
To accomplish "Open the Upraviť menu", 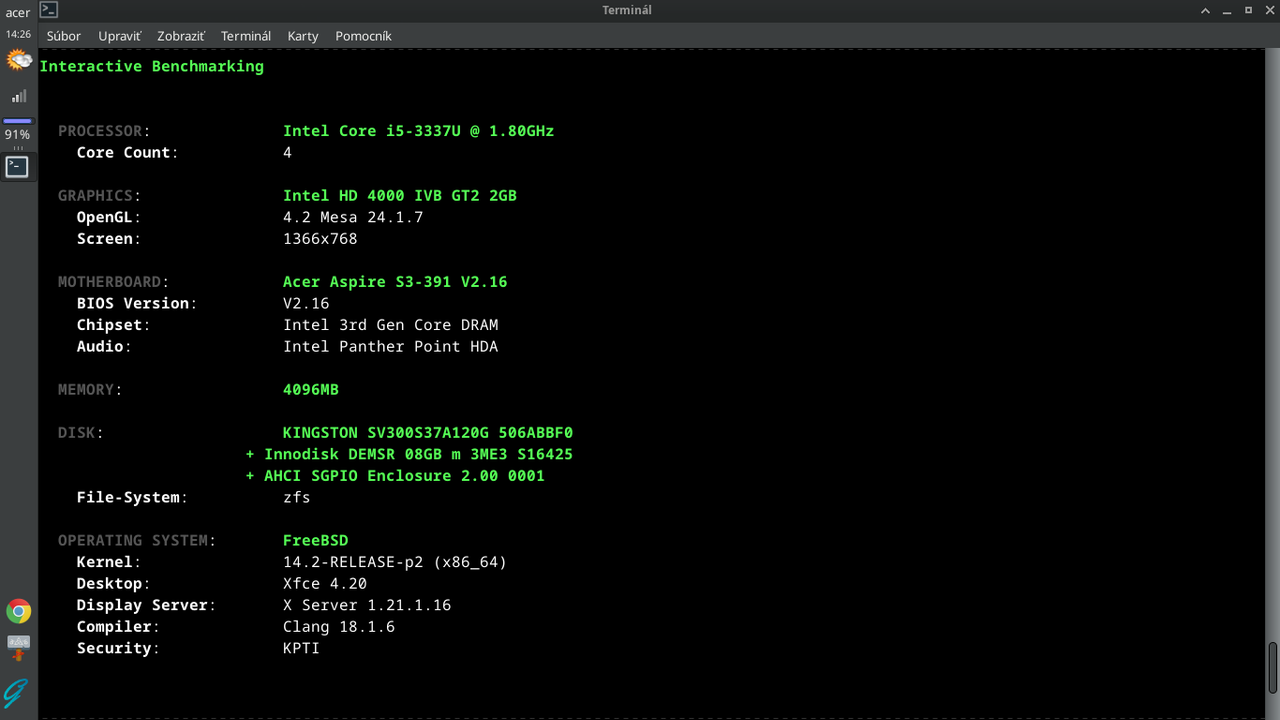I will 119,36.
